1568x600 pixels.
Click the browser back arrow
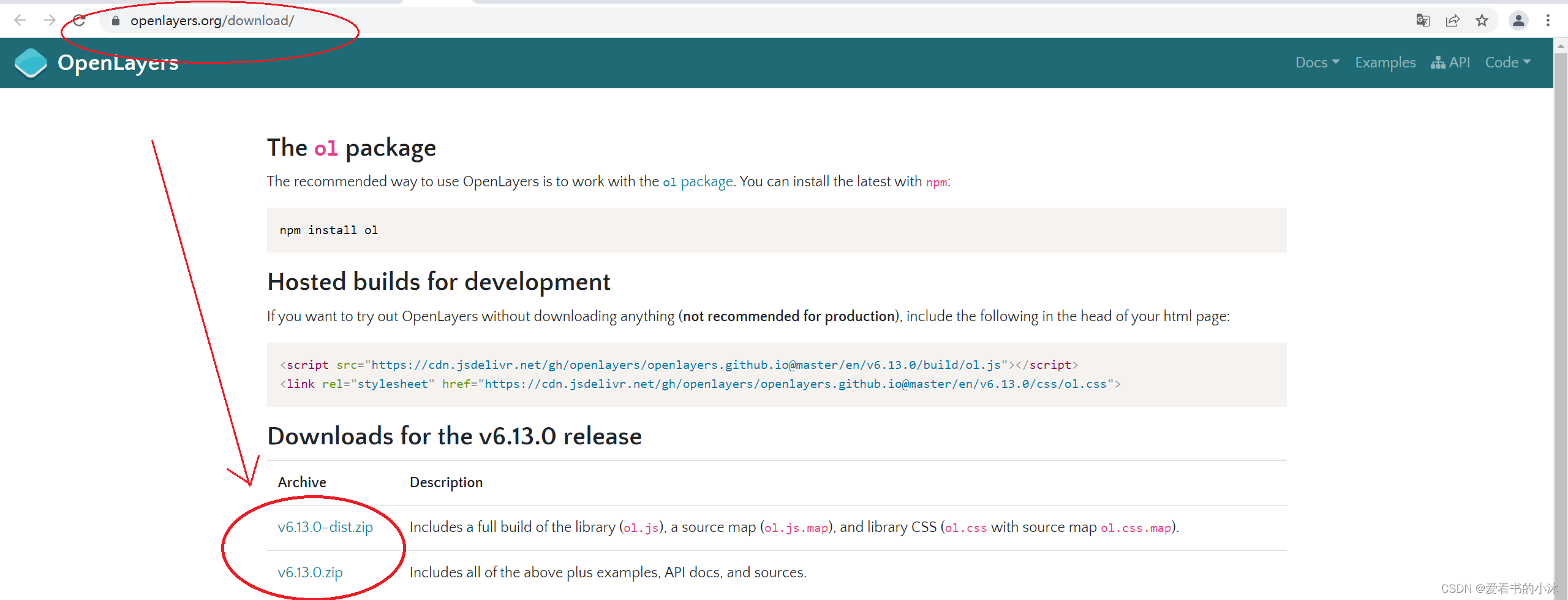[x=20, y=20]
